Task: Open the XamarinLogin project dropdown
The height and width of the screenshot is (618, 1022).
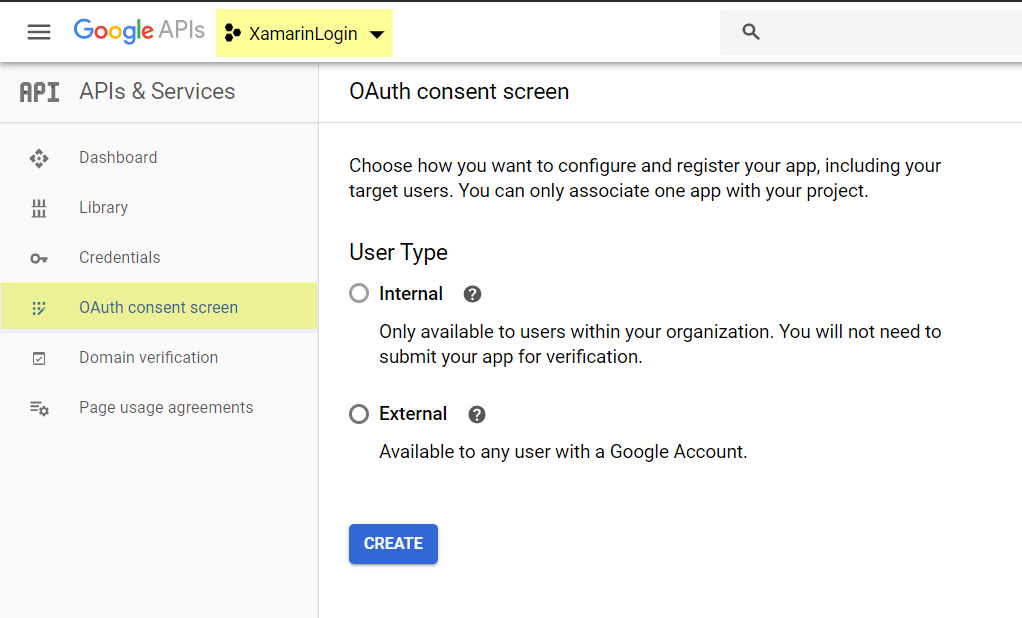Action: (303, 34)
